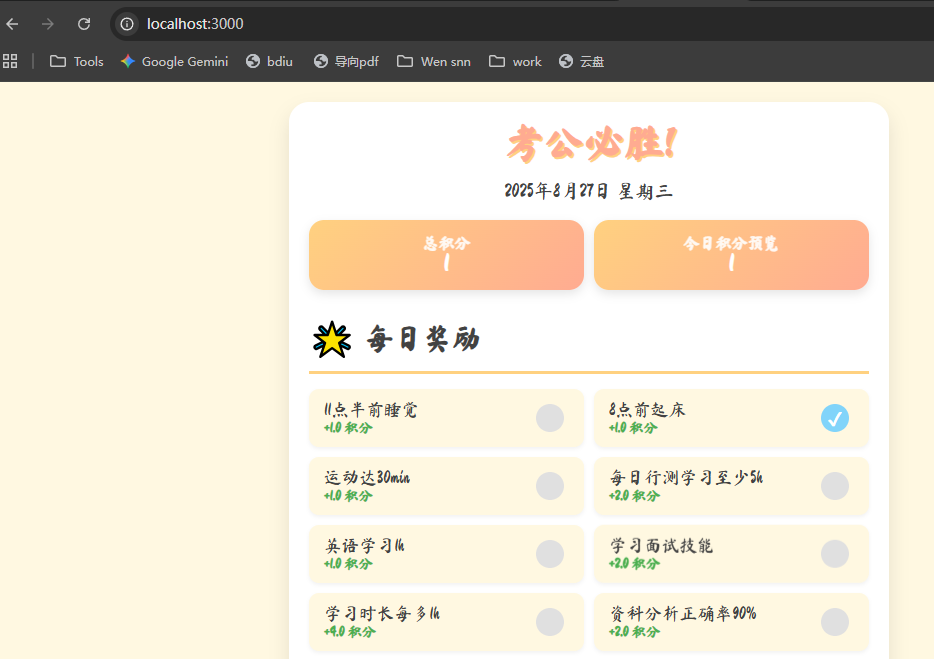The height and width of the screenshot is (659, 934).
Task: Click the 总积分 score card
Action: click(446, 255)
